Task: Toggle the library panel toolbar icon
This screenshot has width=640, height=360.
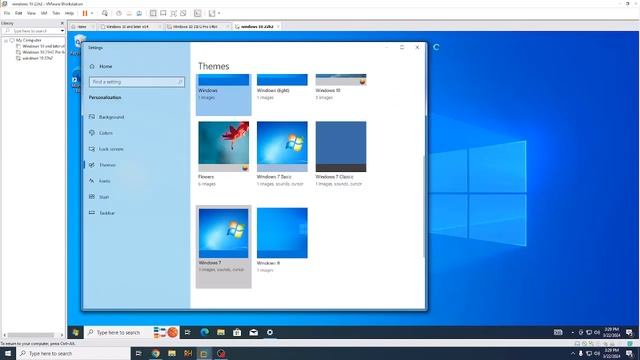Action: (153, 13)
